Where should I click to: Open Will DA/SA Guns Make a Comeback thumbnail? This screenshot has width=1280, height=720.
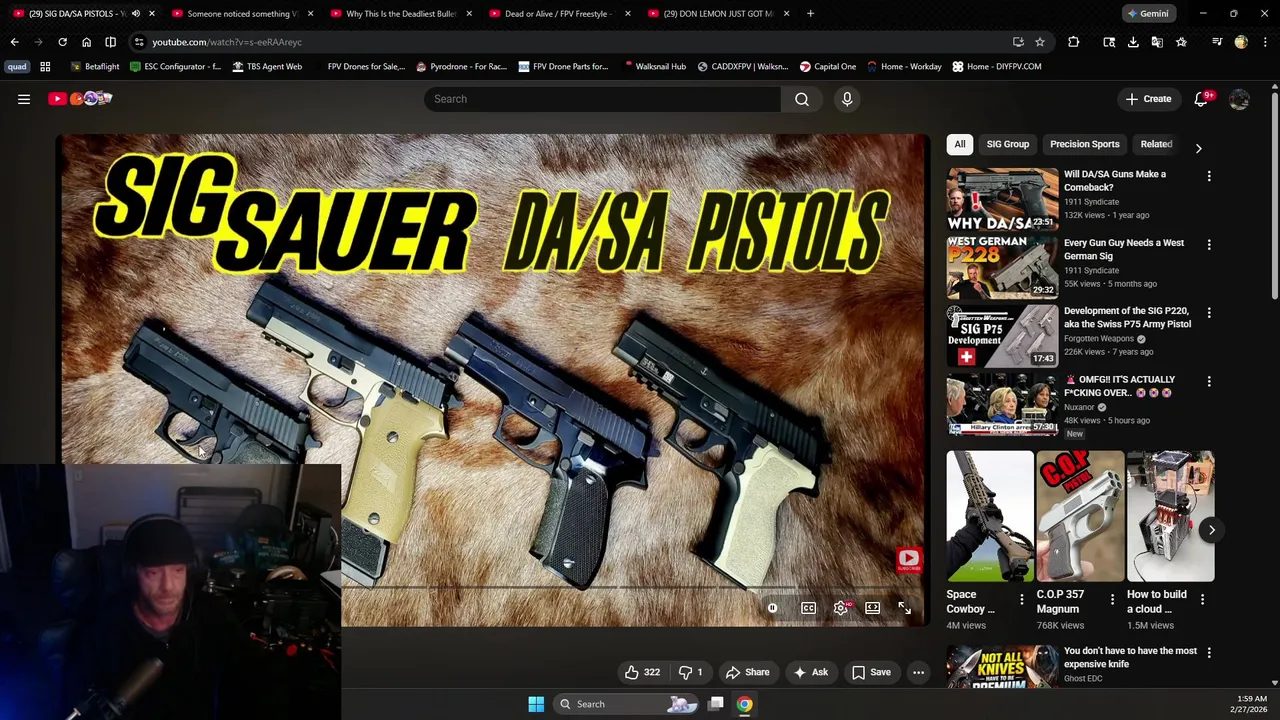click(x=1002, y=199)
